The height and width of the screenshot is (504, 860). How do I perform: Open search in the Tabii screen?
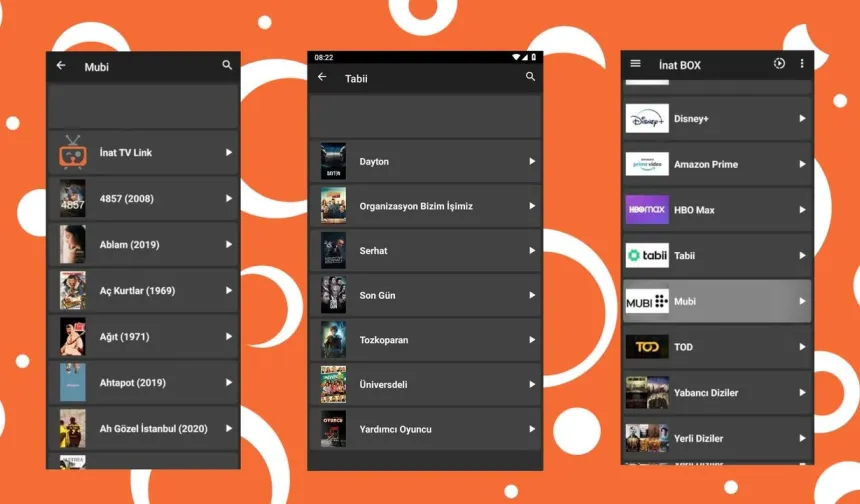pos(531,77)
